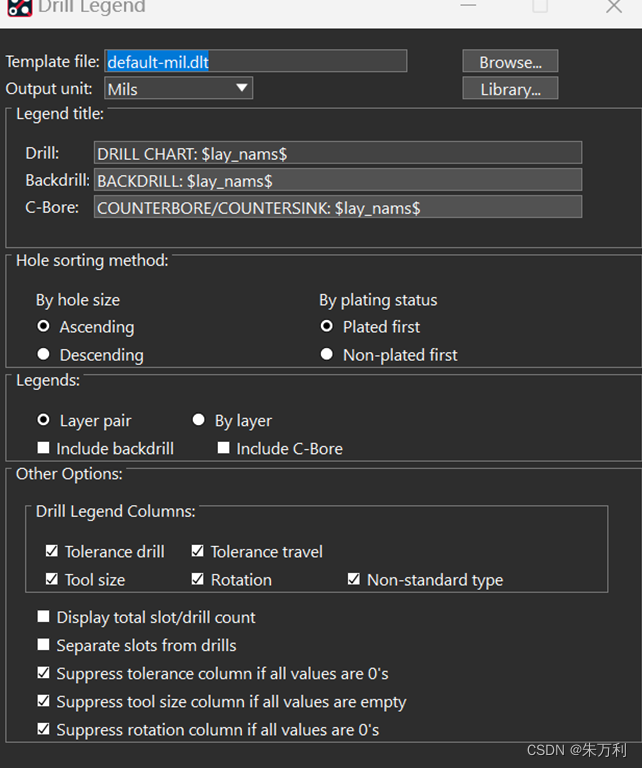Enable Display total slot/drill count
Screen dimensions: 642x768
click(44, 618)
